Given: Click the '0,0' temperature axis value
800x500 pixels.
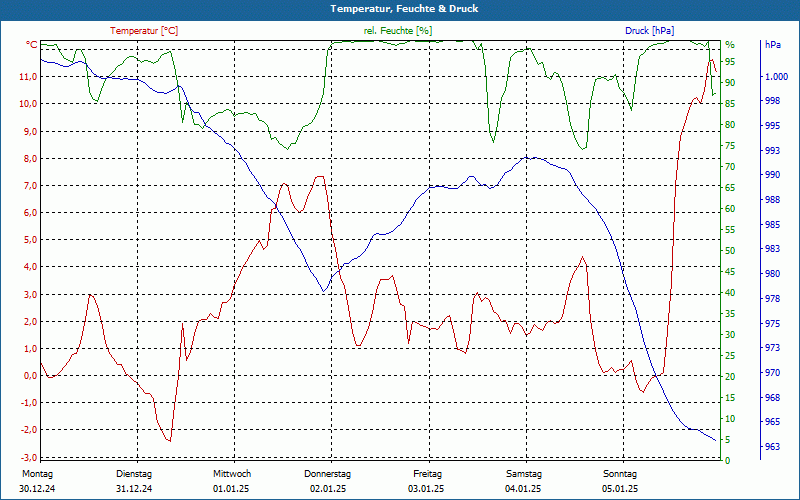Looking at the screenshot, I should point(30,376).
